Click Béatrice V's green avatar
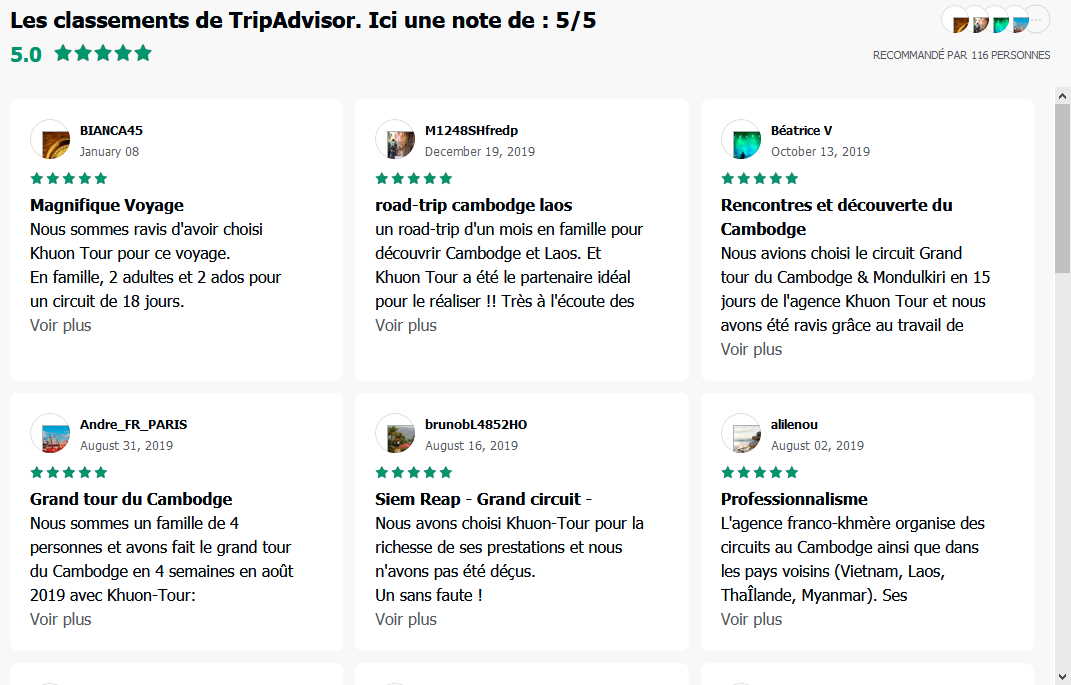Screen dimensions: 1071x685 tap(741, 140)
